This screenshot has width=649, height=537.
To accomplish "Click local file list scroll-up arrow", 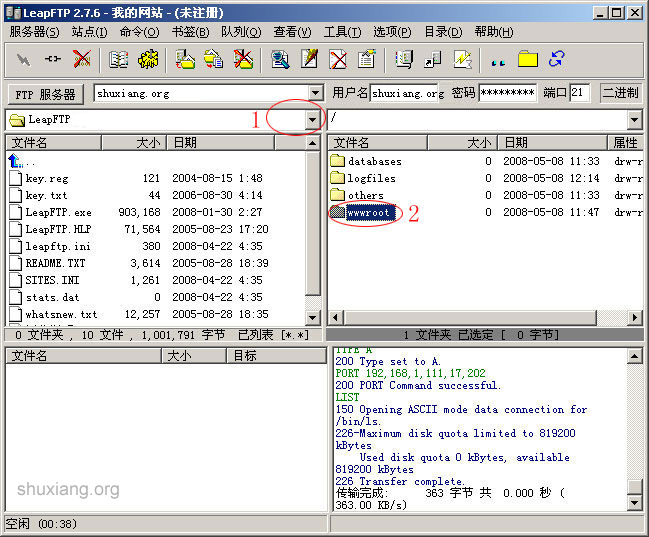I will pyautogui.click(x=312, y=143).
